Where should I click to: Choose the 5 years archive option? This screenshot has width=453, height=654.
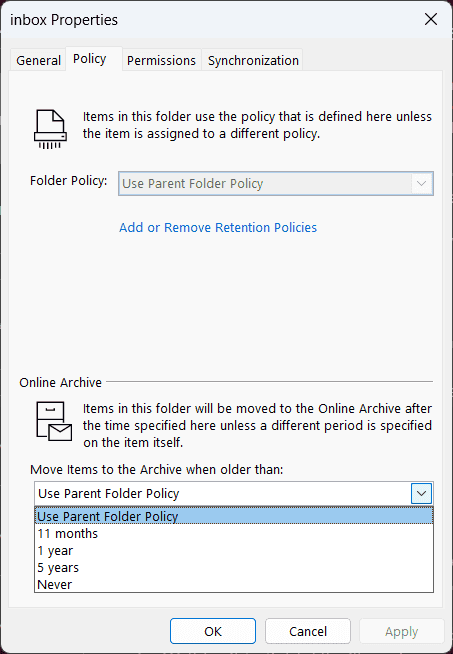pyautogui.click(x=234, y=568)
